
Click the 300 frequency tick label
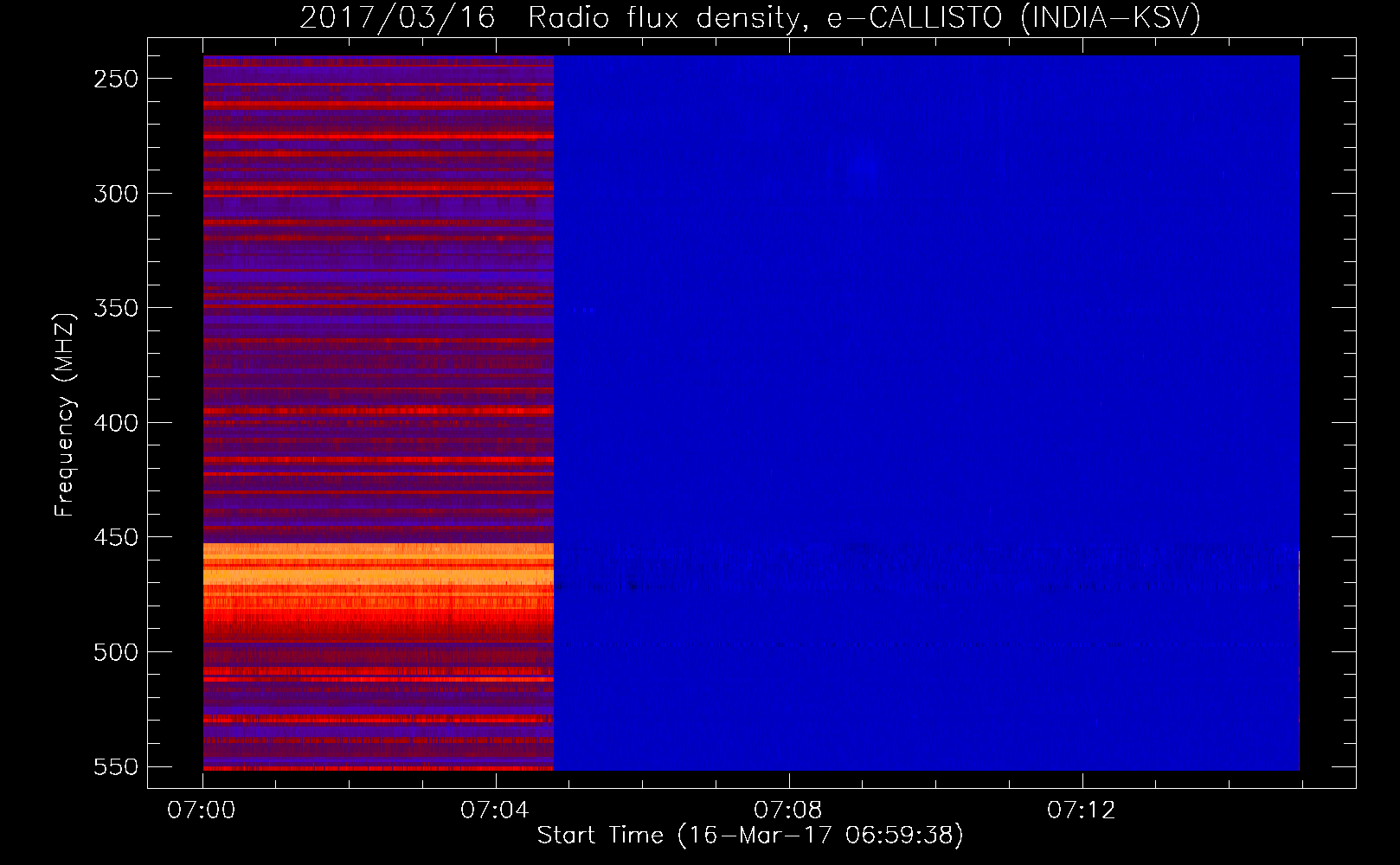[x=116, y=194]
